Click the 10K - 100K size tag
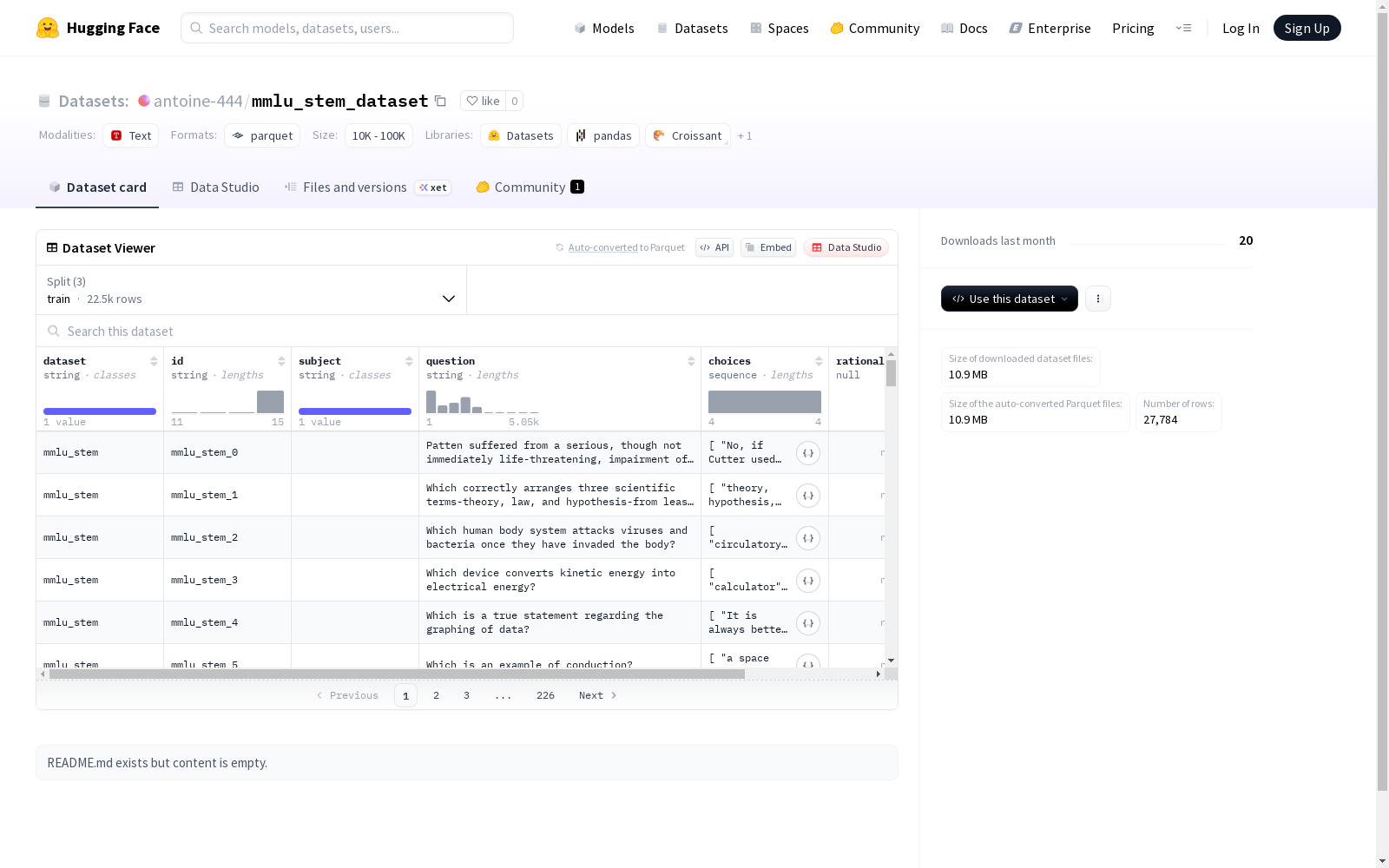Viewport: 1389px width, 868px height. 379,135
